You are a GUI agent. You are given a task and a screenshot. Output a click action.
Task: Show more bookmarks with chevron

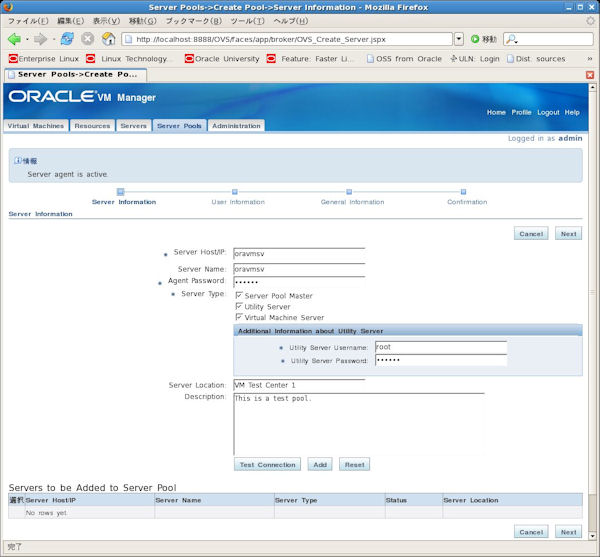coord(590,59)
